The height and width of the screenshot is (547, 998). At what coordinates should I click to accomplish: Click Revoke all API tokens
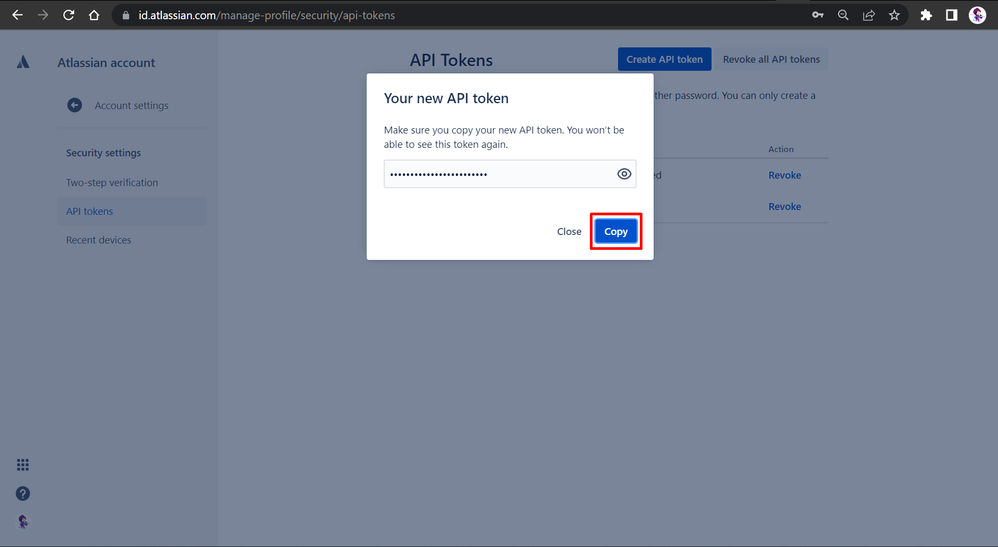click(x=771, y=59)
